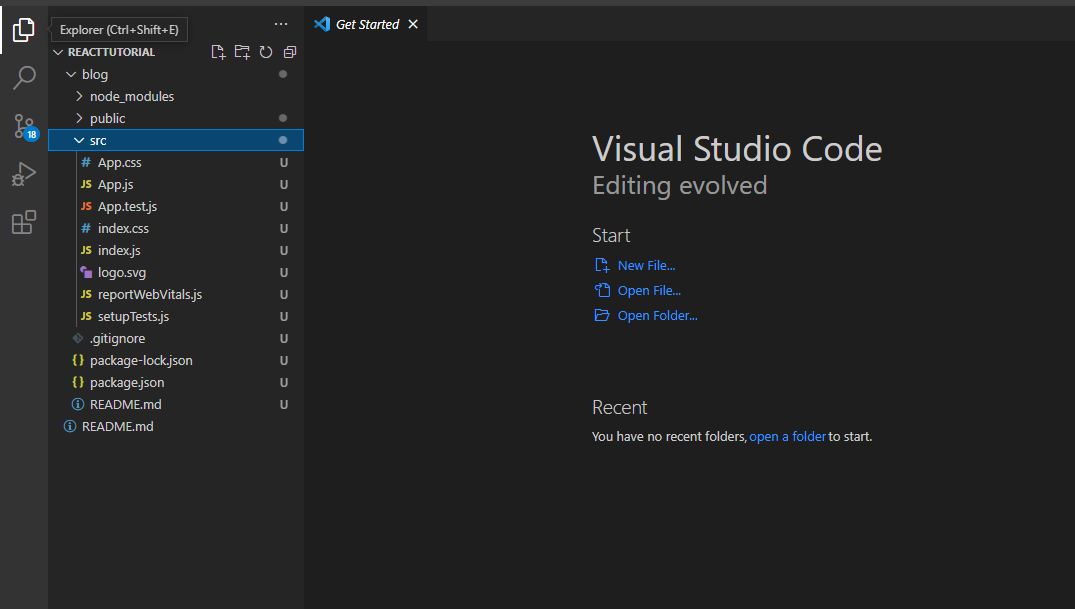Open package.json file

tap(176, 382)
